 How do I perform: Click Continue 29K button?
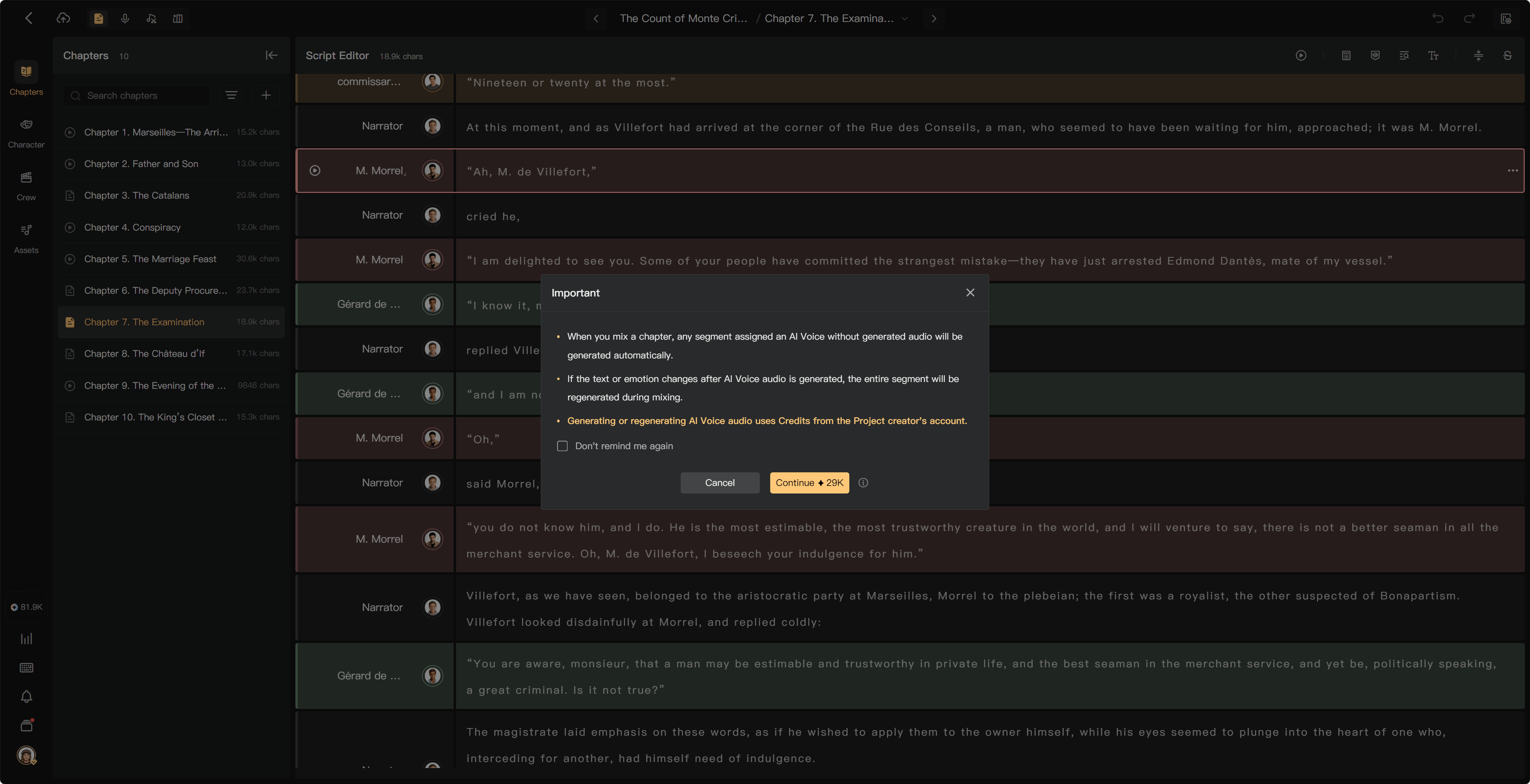click(809, 483)
